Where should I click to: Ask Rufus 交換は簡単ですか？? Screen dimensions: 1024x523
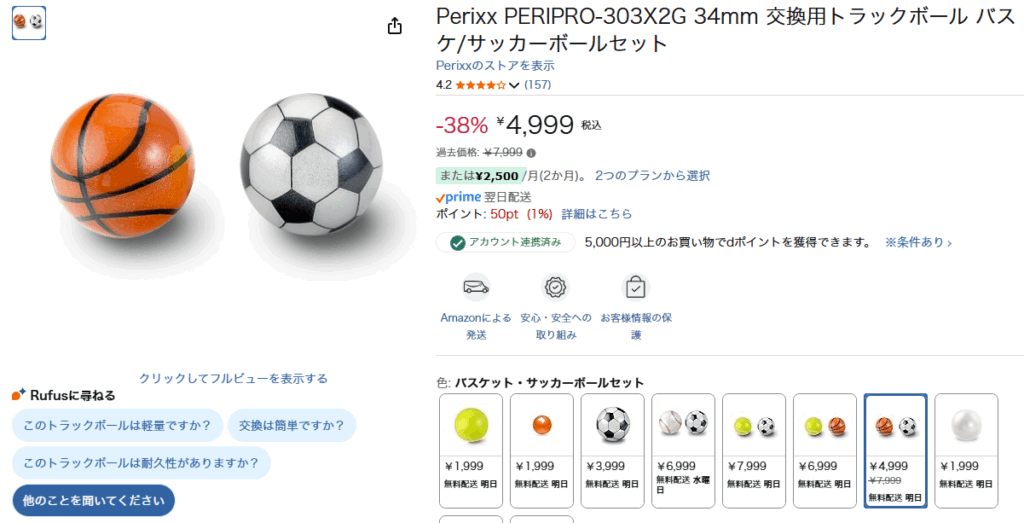(x=292, y=425)
